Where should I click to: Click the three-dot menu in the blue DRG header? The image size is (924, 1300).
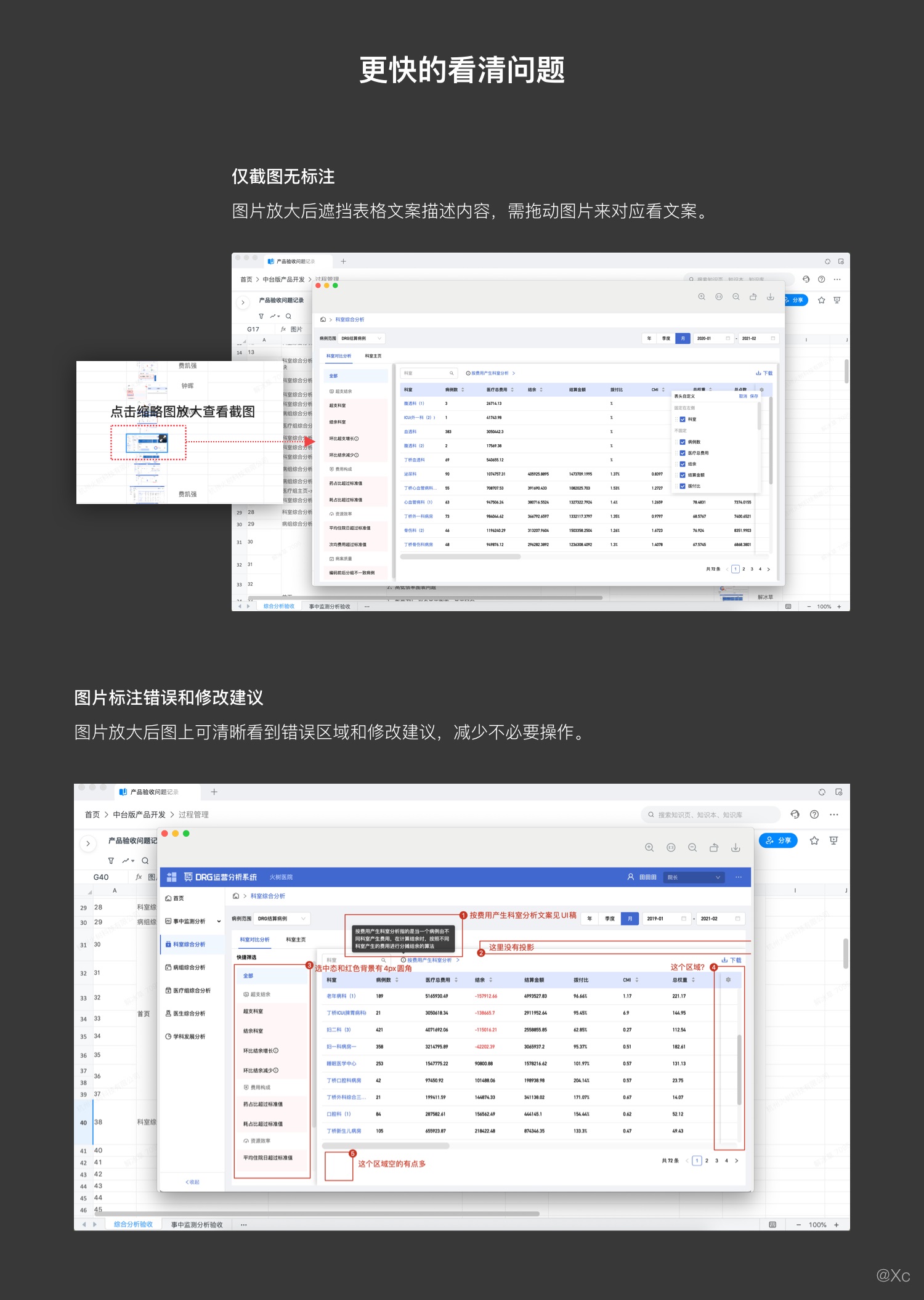(739, 877)
